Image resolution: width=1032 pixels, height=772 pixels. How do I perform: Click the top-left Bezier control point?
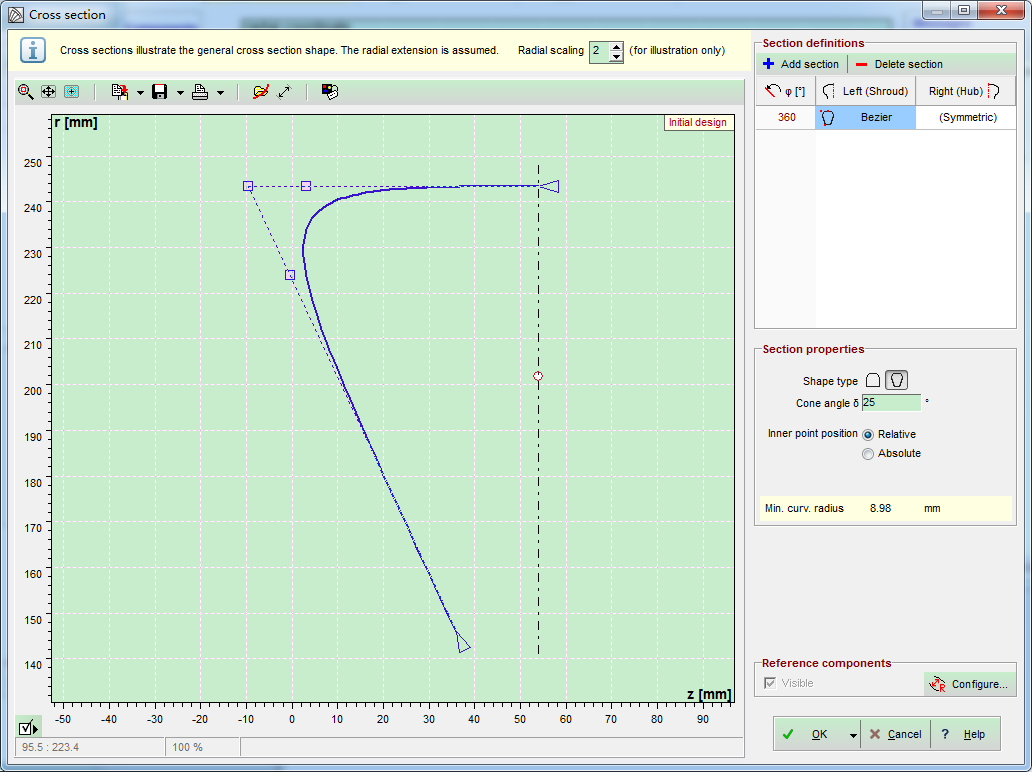point(248,186)
